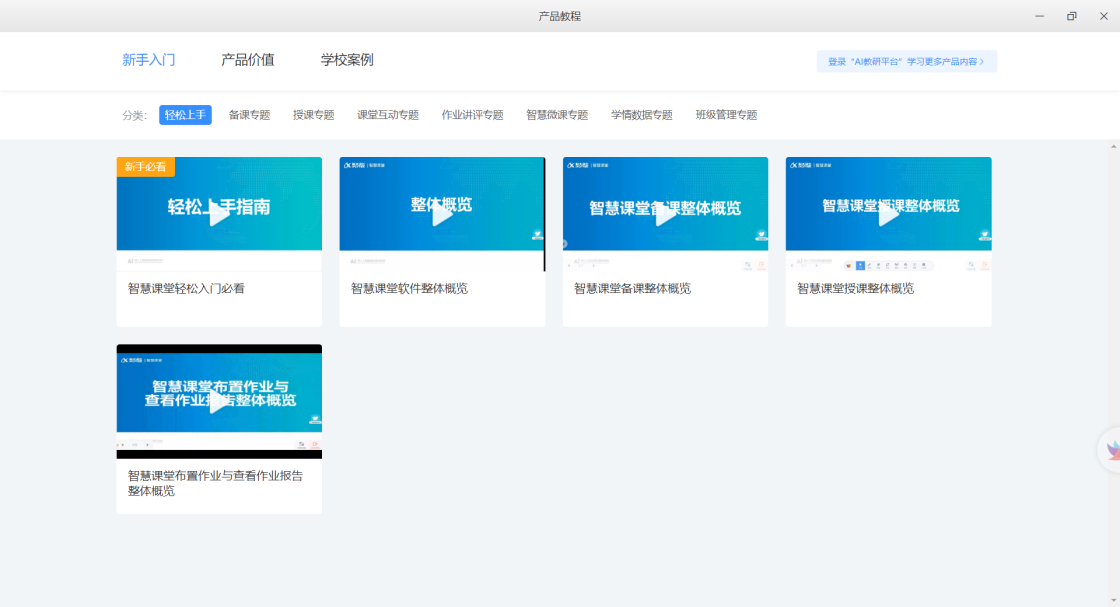
Task: Play the 整体概览 video thumbnail
Action: click(442, 215)
